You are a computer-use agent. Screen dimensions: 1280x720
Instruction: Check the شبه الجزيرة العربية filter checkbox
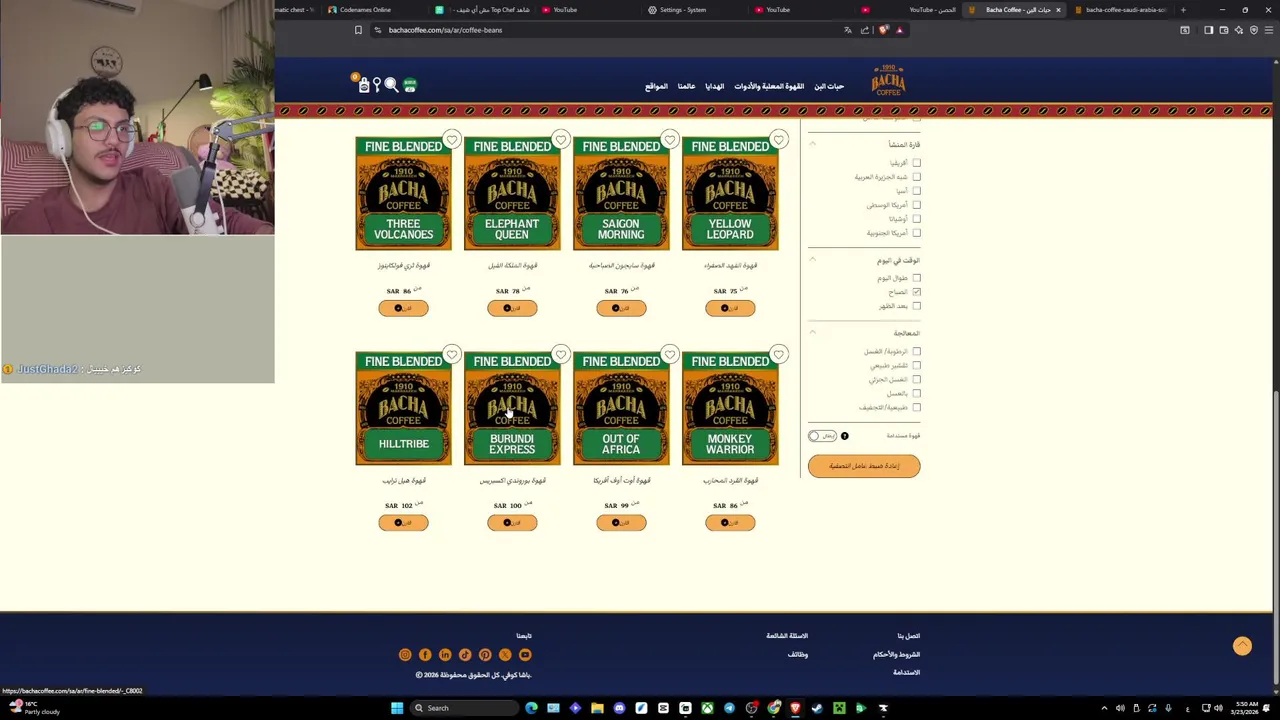(x=916, y=177)
